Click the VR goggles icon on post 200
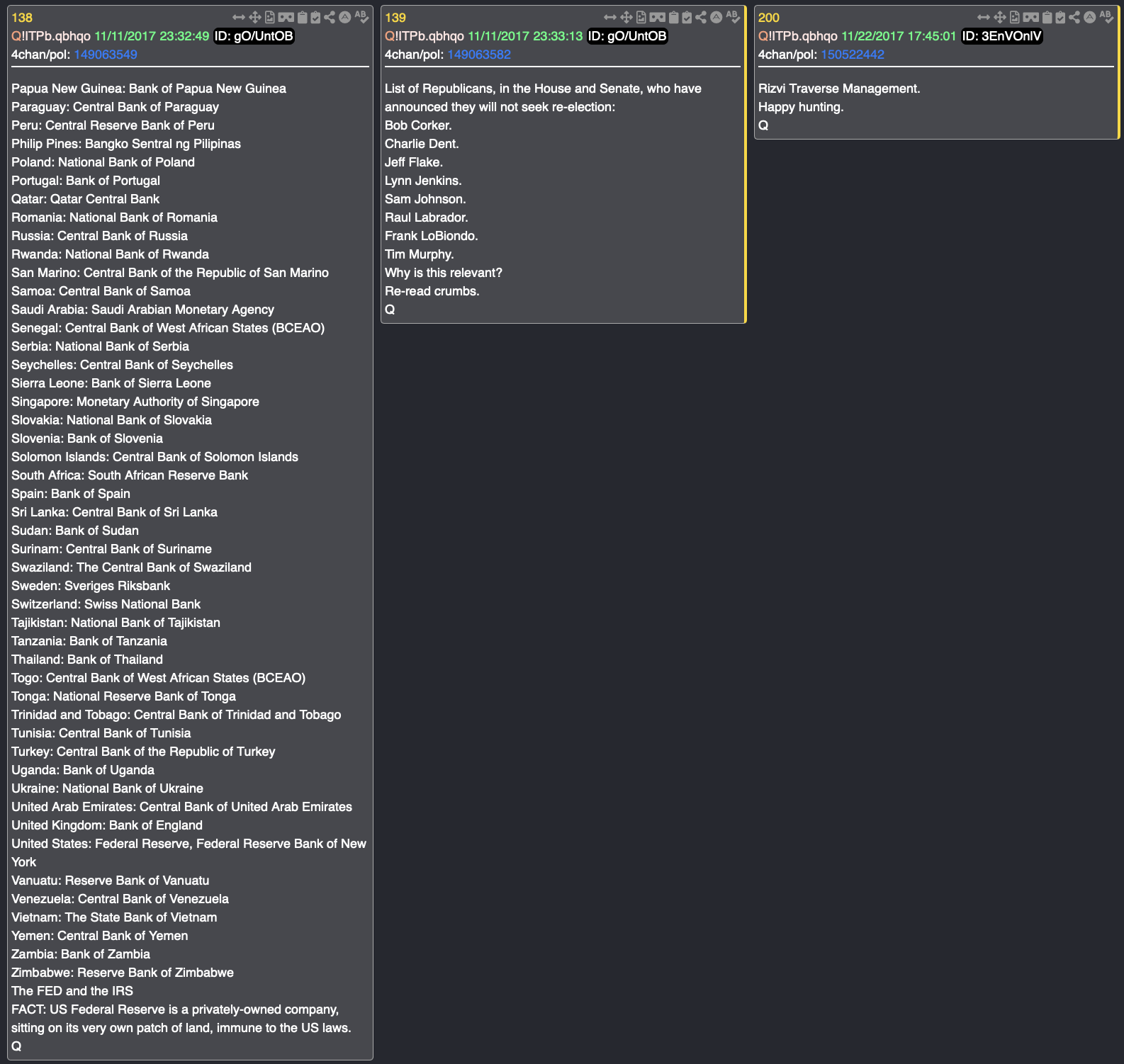The height and width of the screenshot is (1064, 1124). pyautogui.click(x=1030, y=17)
